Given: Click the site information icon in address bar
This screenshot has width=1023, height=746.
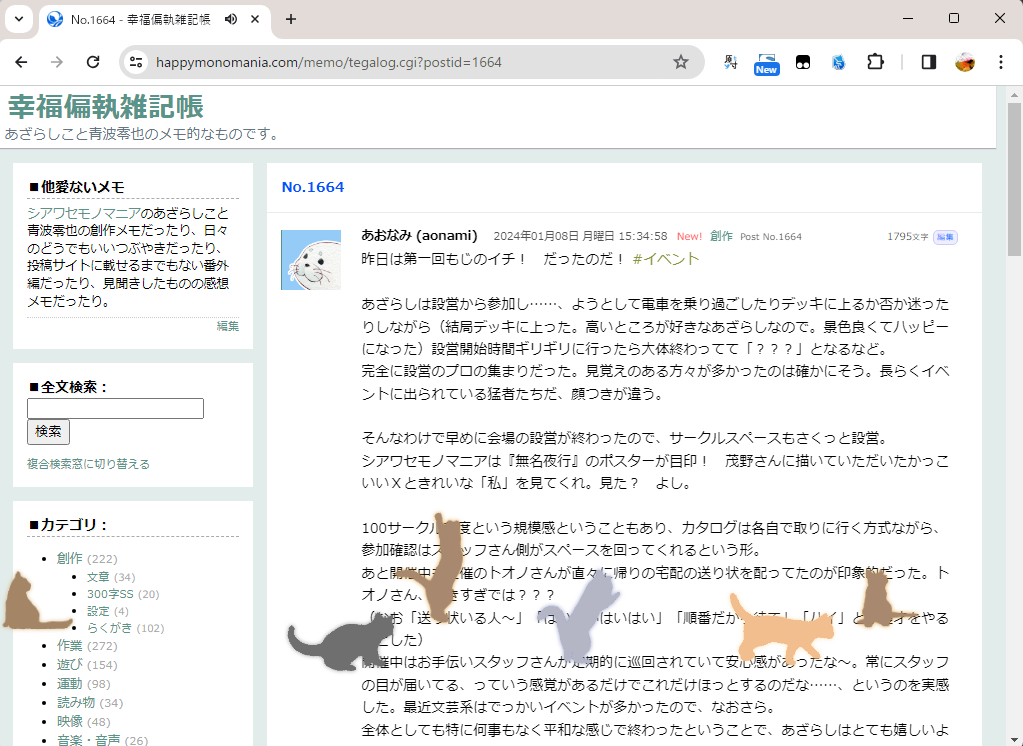Looking at the screenshot, I should tap(137, 62).
